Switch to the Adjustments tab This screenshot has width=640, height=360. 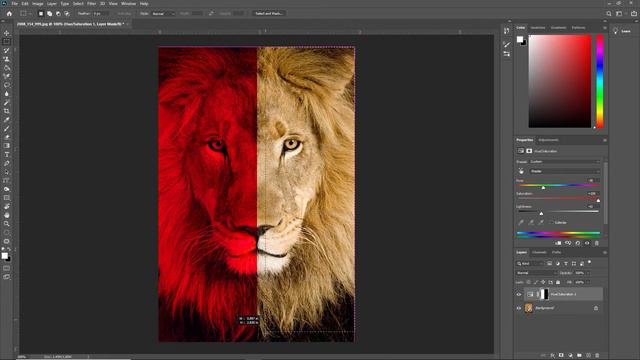pos(548,140)
